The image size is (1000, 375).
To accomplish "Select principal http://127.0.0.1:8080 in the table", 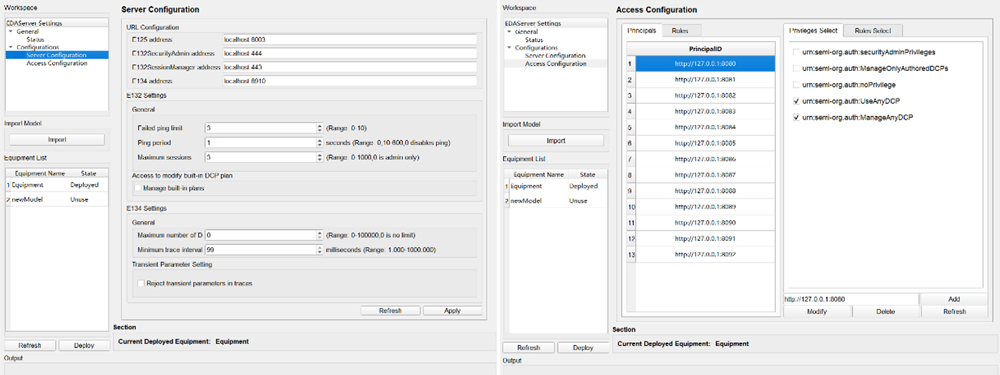I will [706, 64].
